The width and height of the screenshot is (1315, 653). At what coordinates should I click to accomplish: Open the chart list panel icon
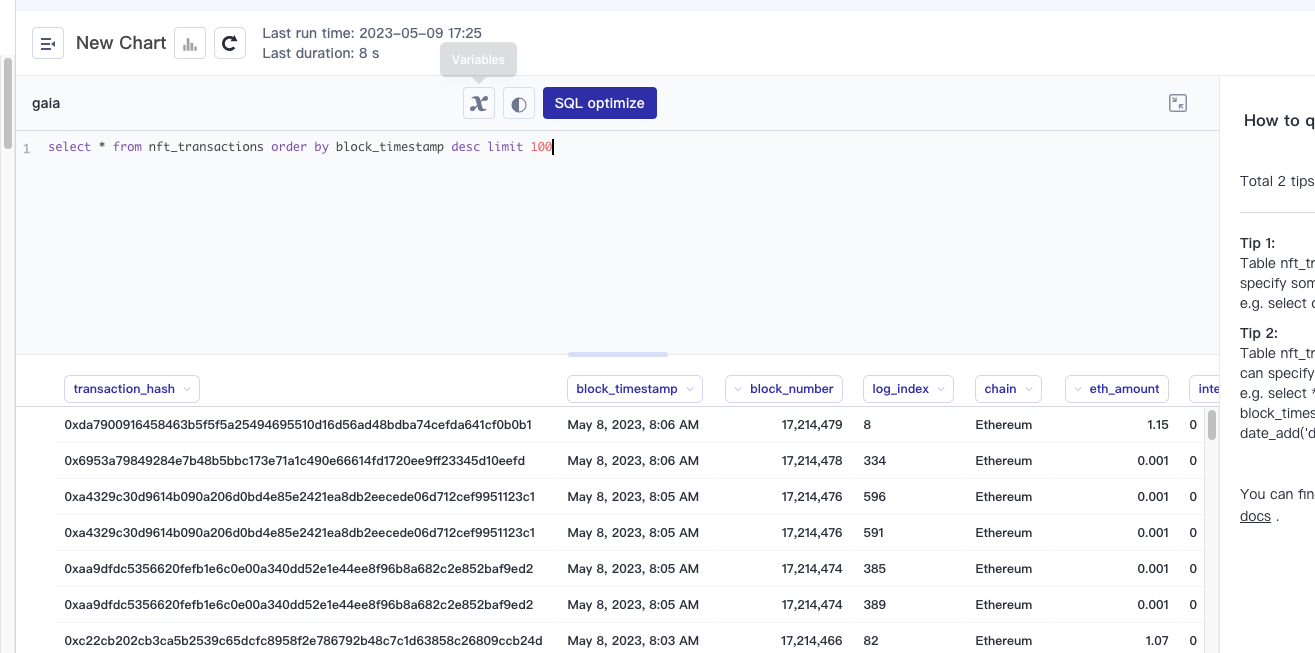(47, 42)
